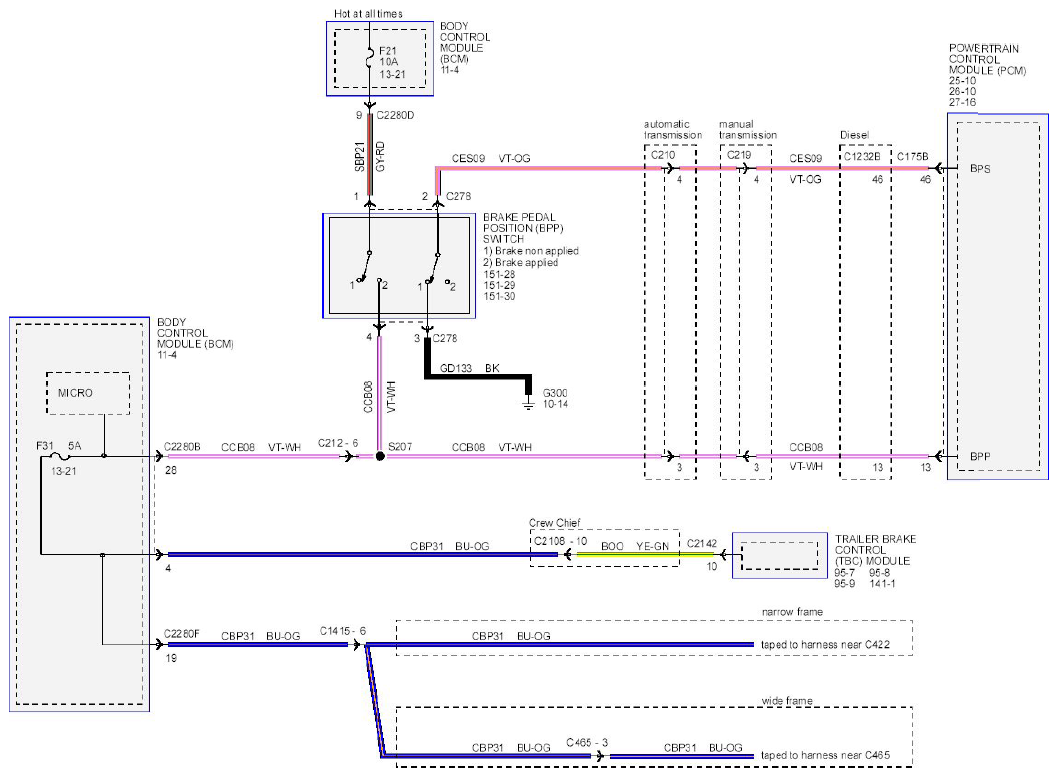Click the GD133 wire's BK color label
Screen dimensions: 1058x777
pyautogui.click(x=492, y=368)
